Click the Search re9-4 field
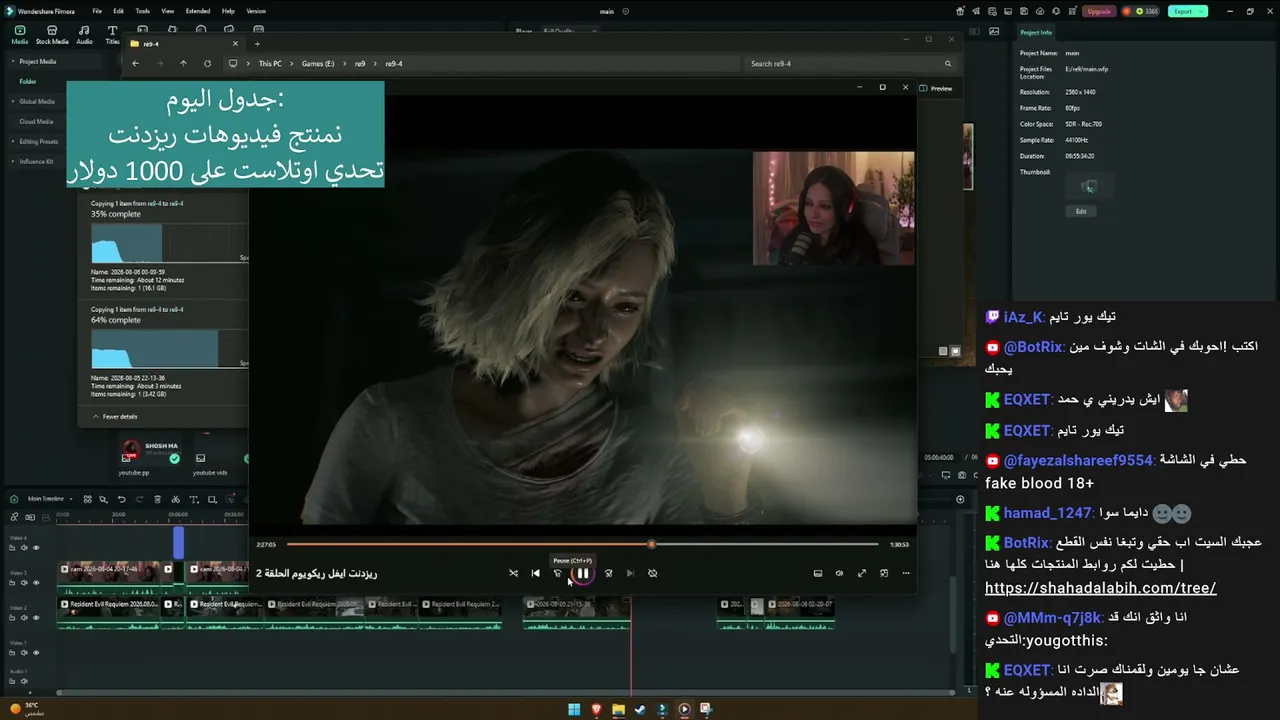 [x=848, y=64]
